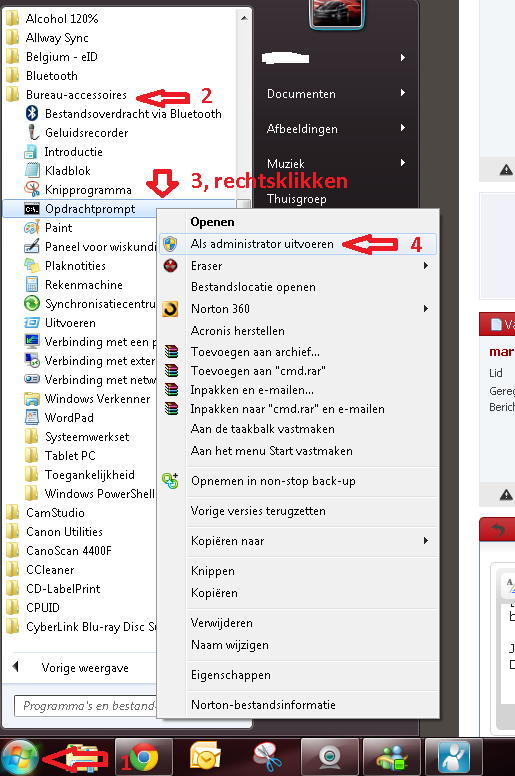Open the mail envelope taskbar icon
The width and height of the screenshot is (515, 776).
point(205,756)
